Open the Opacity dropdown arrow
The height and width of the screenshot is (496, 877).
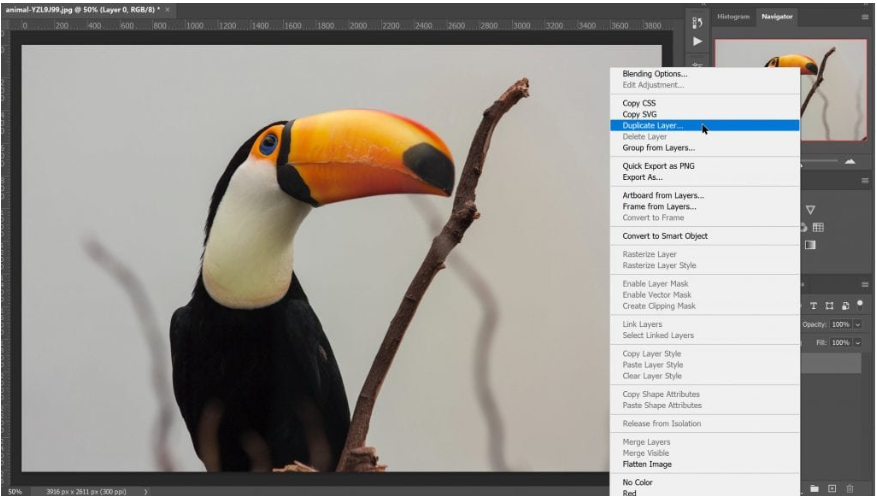pyautogui.click(x=857, y=324)
